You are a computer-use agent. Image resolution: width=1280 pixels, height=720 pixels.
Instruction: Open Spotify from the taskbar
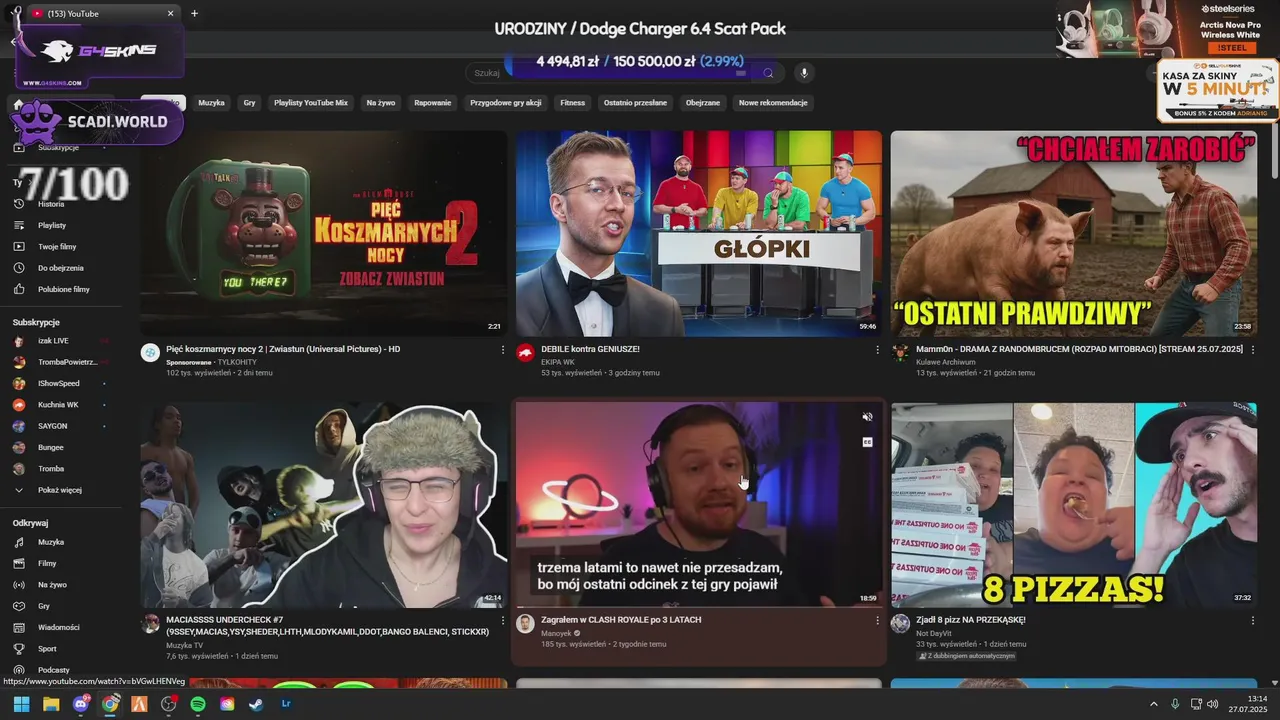tap(198, 704)
